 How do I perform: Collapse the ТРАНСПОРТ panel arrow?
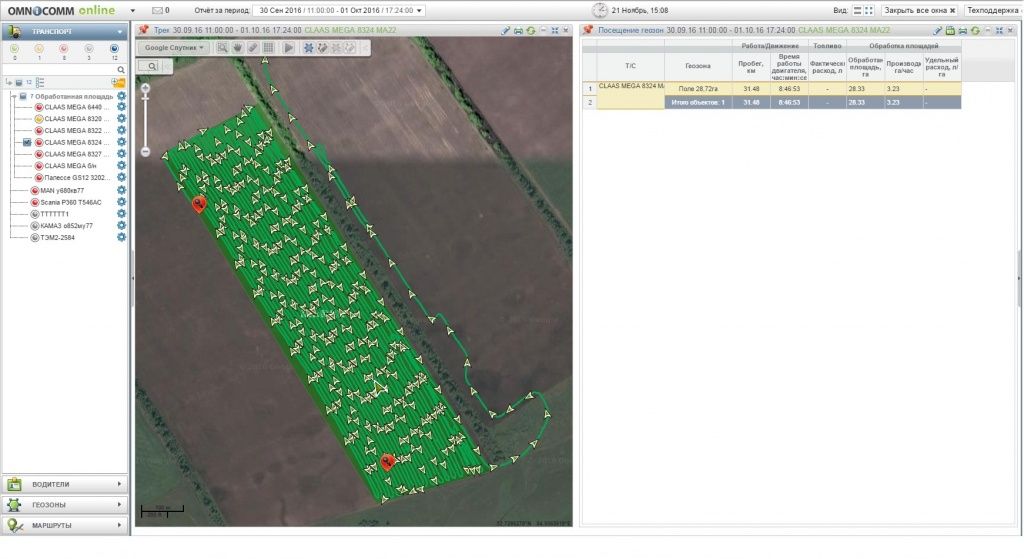120,31
